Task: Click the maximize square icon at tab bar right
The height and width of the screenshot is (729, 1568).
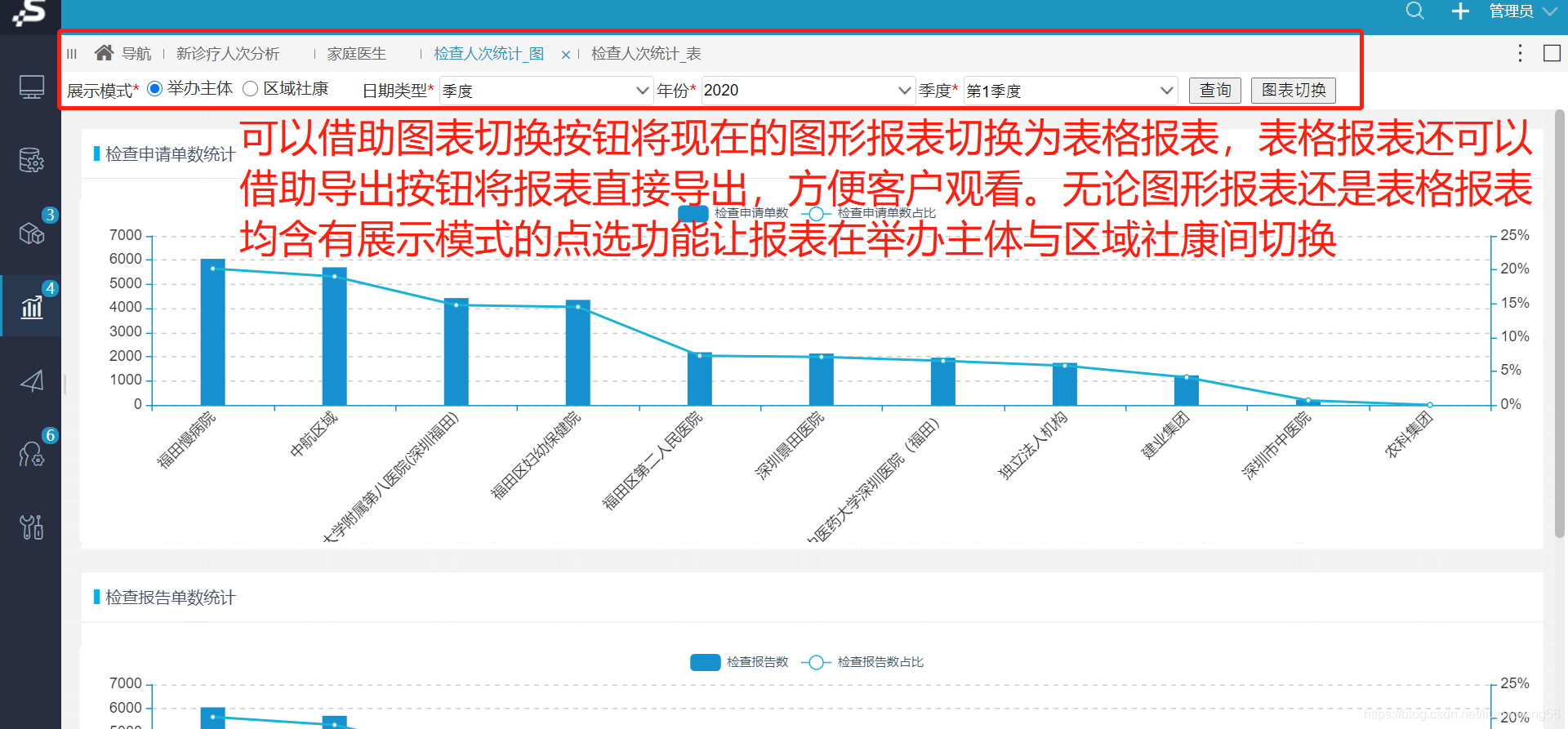Action: (1552, 53)
